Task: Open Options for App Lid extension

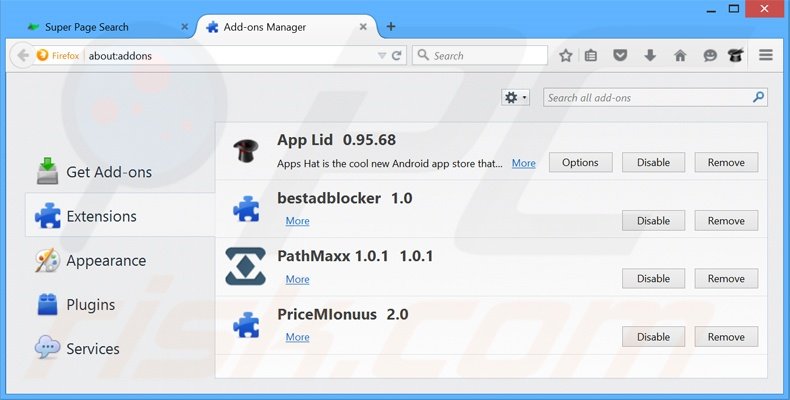Action: tap(580, 162)
